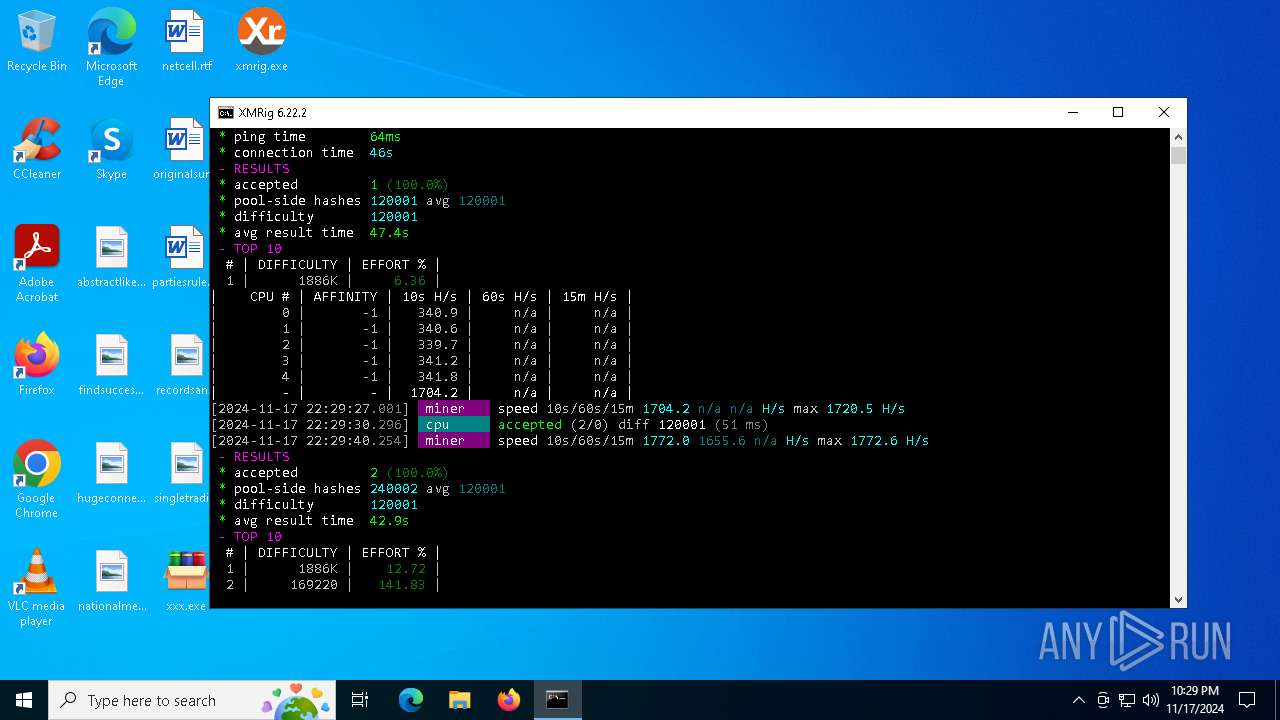Open the Google Chrome desktop shortcut
Screen dimensions: 1280x720
(x=37, y=480)
